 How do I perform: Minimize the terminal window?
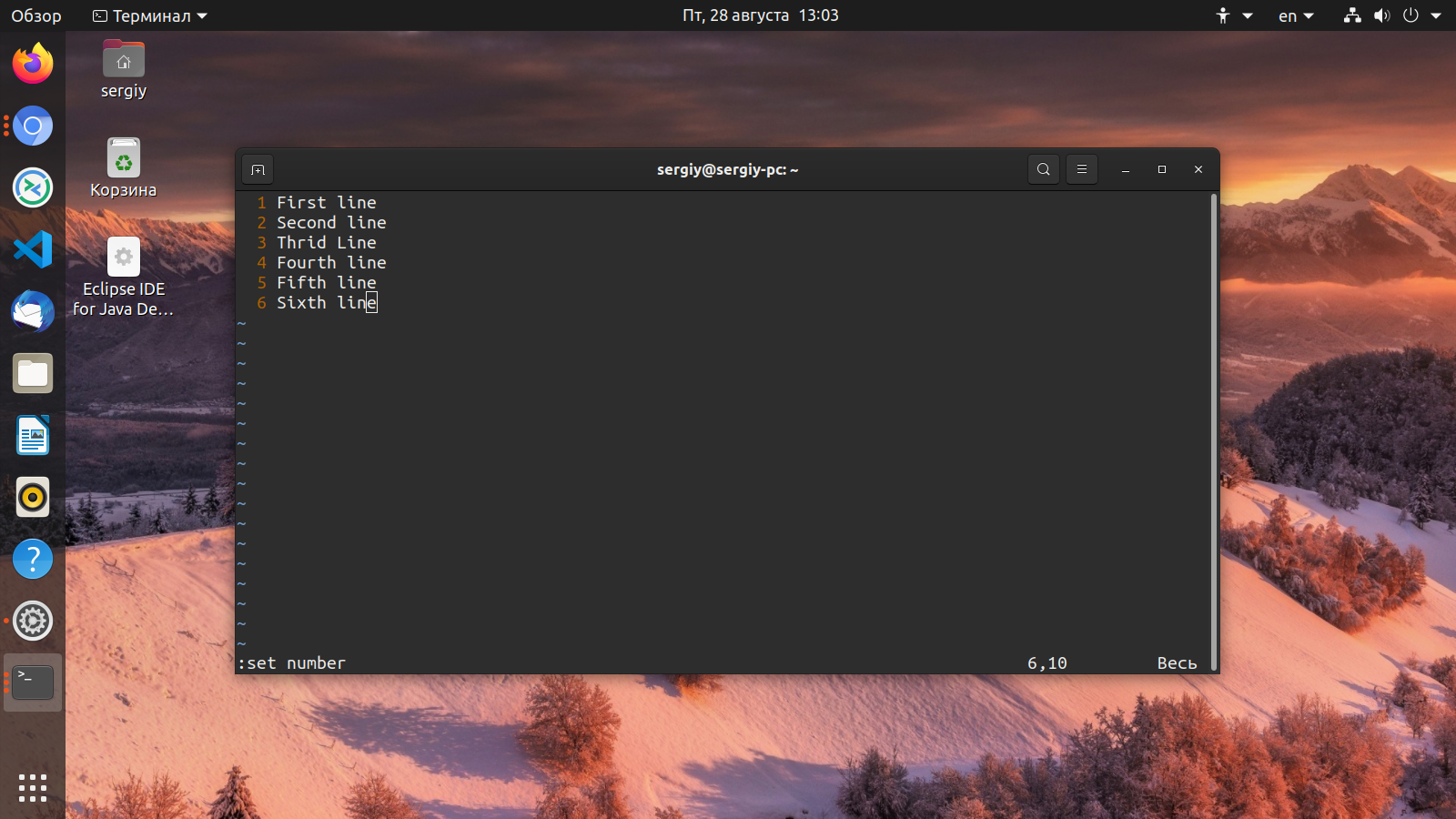1126,169
